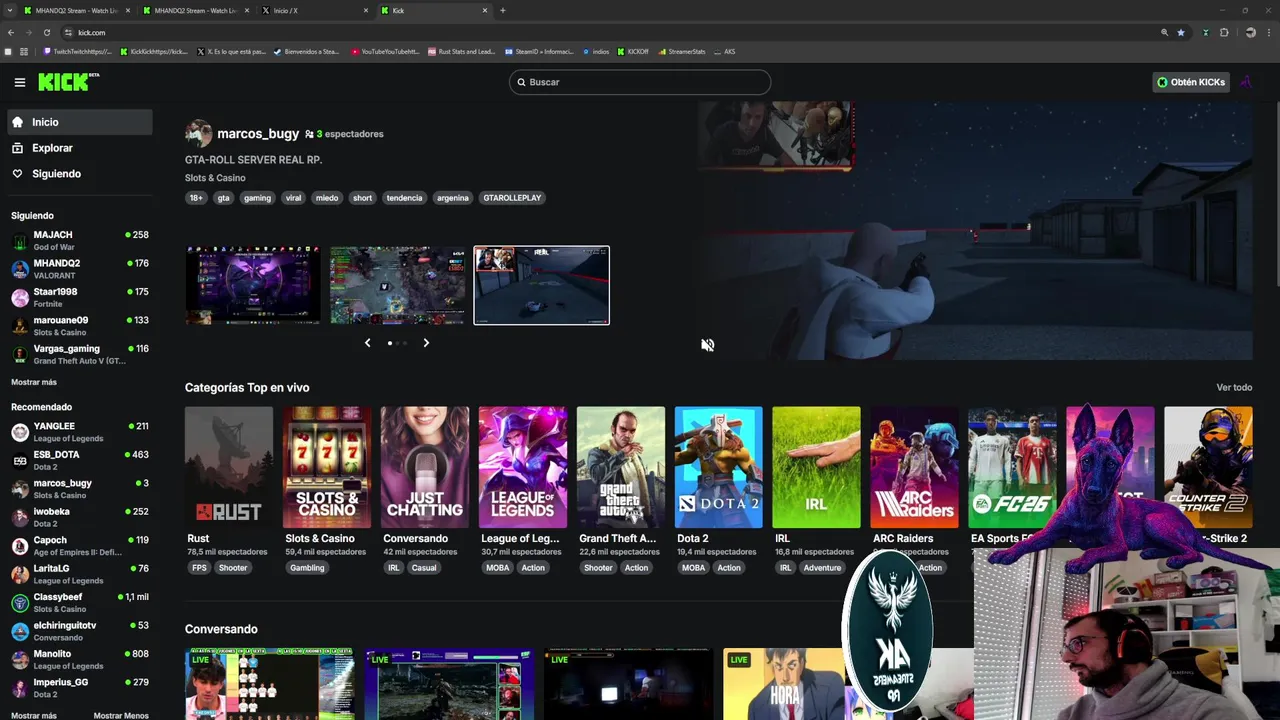Switch to first MHANDQ2 Stream tab

click(75, 10)
